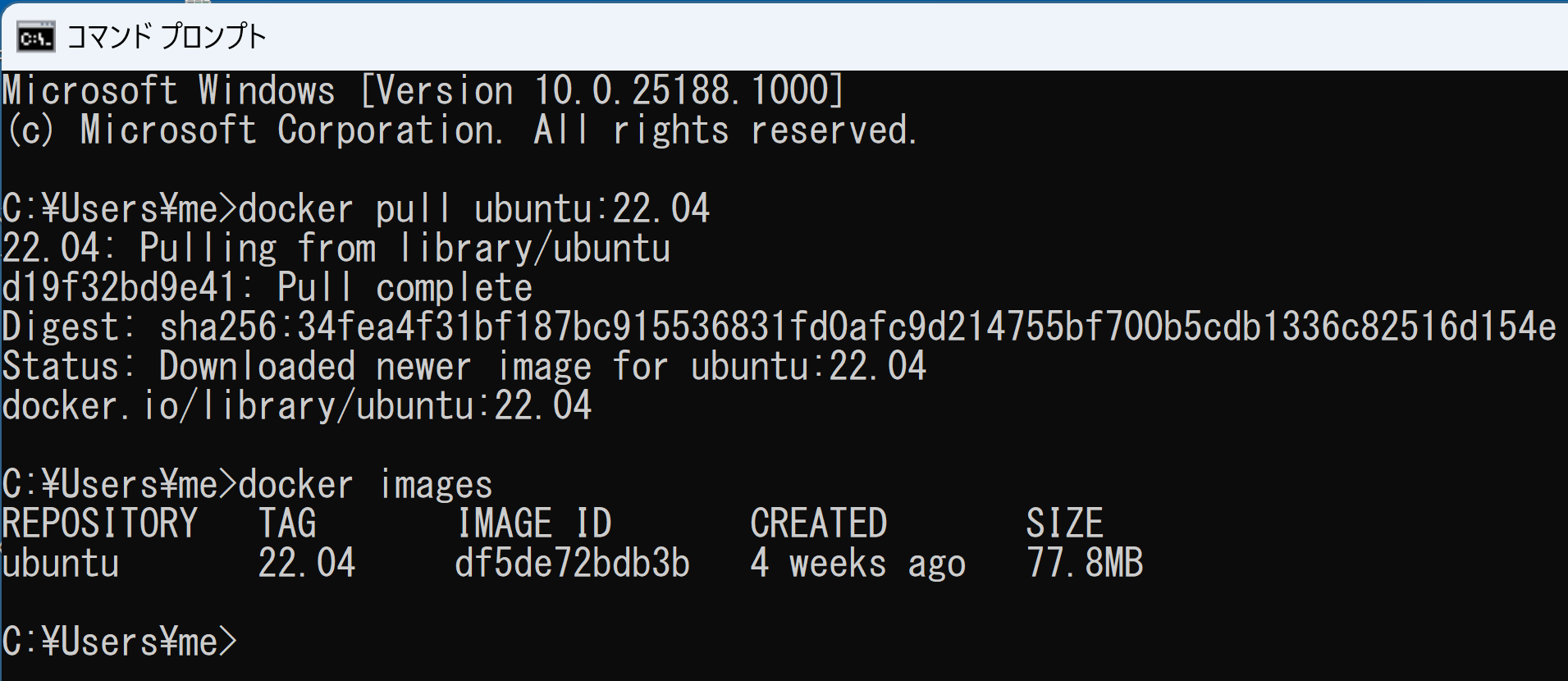The height and width of the screenshot is (681, 1568).
Task: Click the コマンド プロンプト window title text
Action: pyautogui.click(x=167, y=38)
